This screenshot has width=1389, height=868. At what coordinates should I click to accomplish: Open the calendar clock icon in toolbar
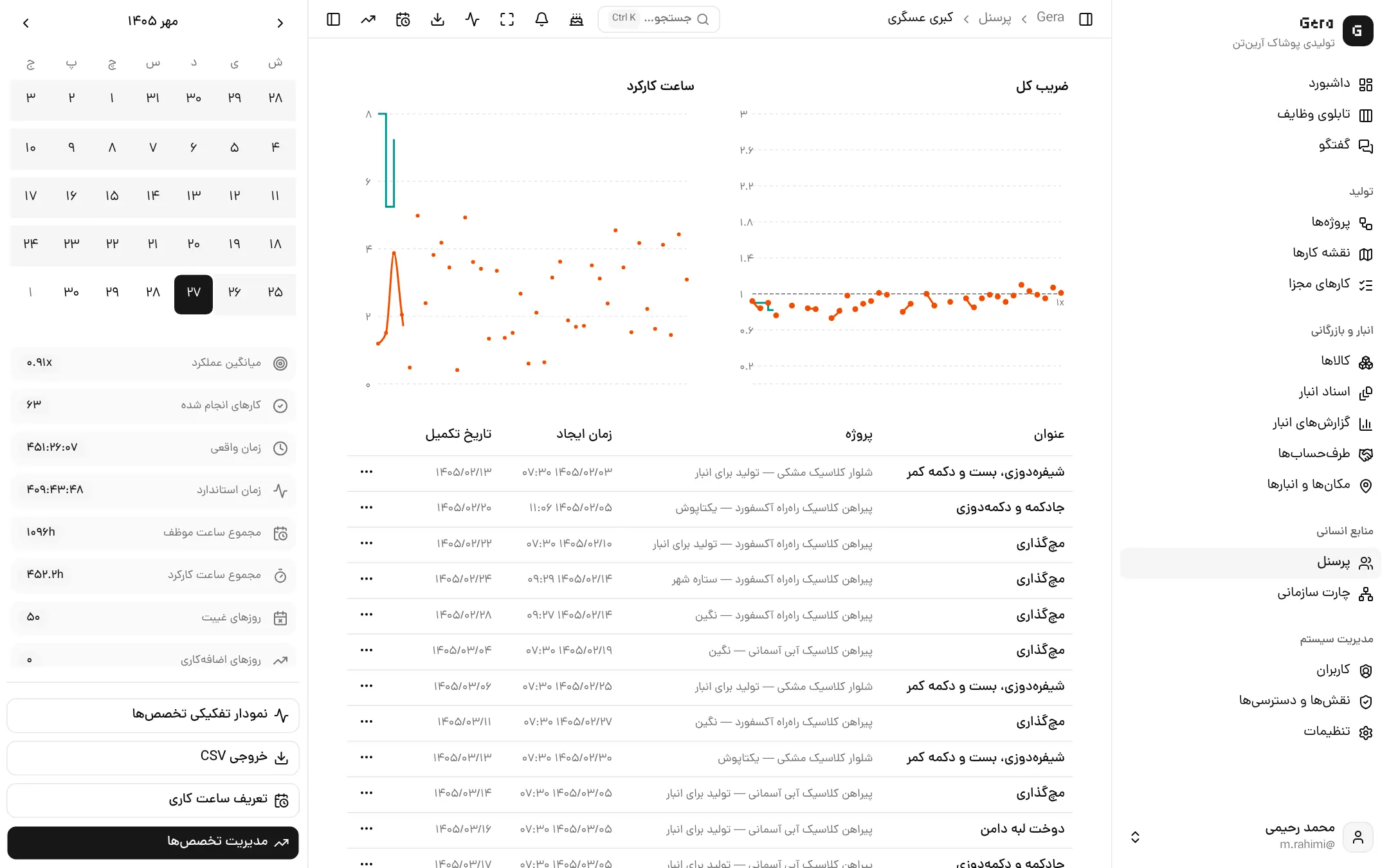tap(403, 19)
